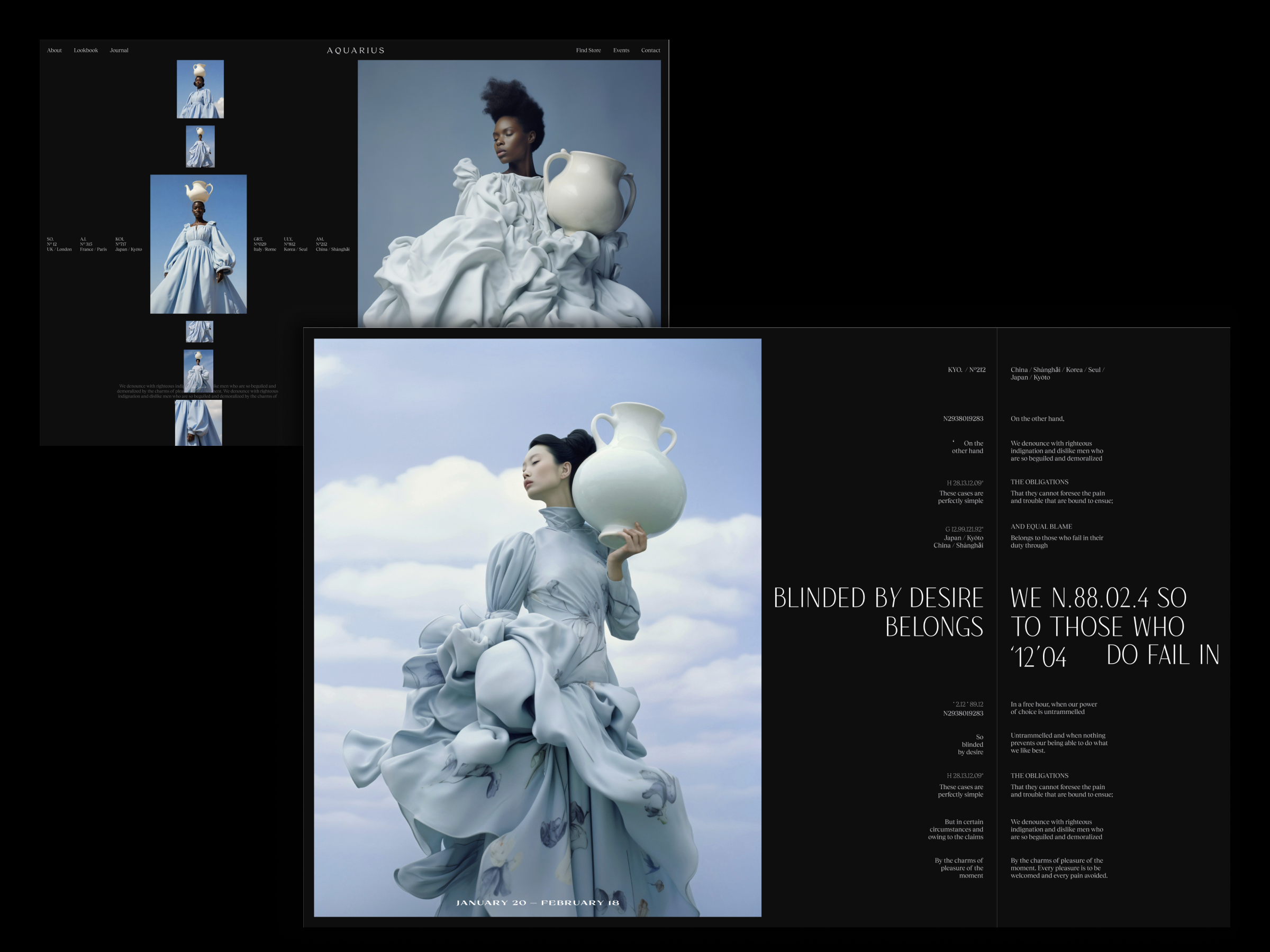Image resolution: width=1270 pixels, height=952 pixels.
Task: Choose the Korea / Seul Nº812 entry
Action: (295, 244)
